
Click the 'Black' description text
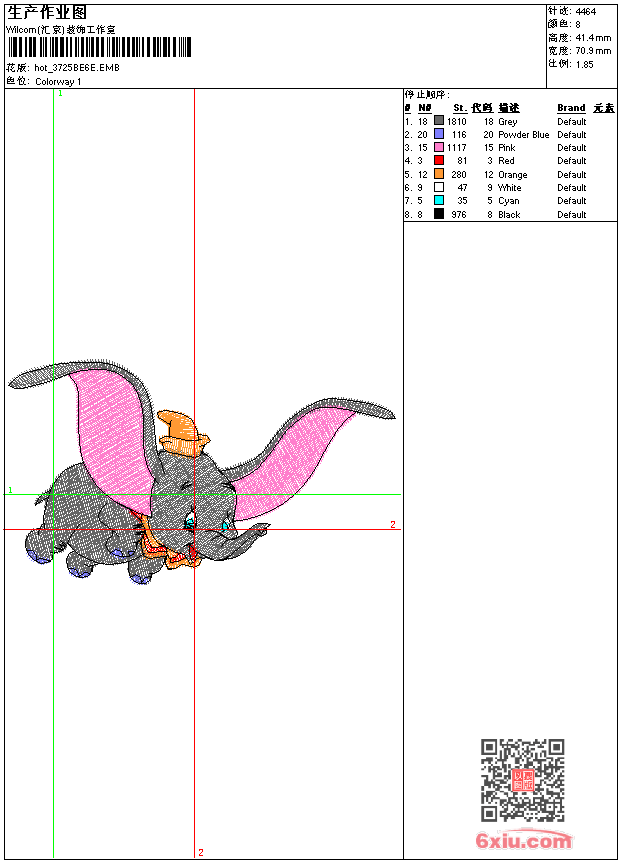coord(509,215)
